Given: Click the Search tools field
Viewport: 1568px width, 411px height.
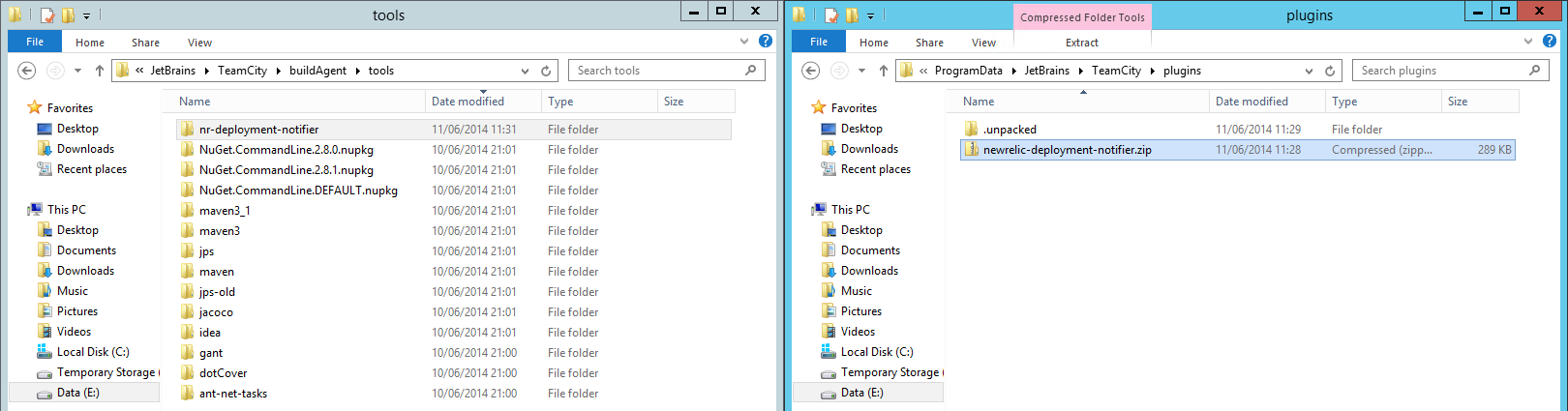Looking at the screenshot, I should point(666,71).
